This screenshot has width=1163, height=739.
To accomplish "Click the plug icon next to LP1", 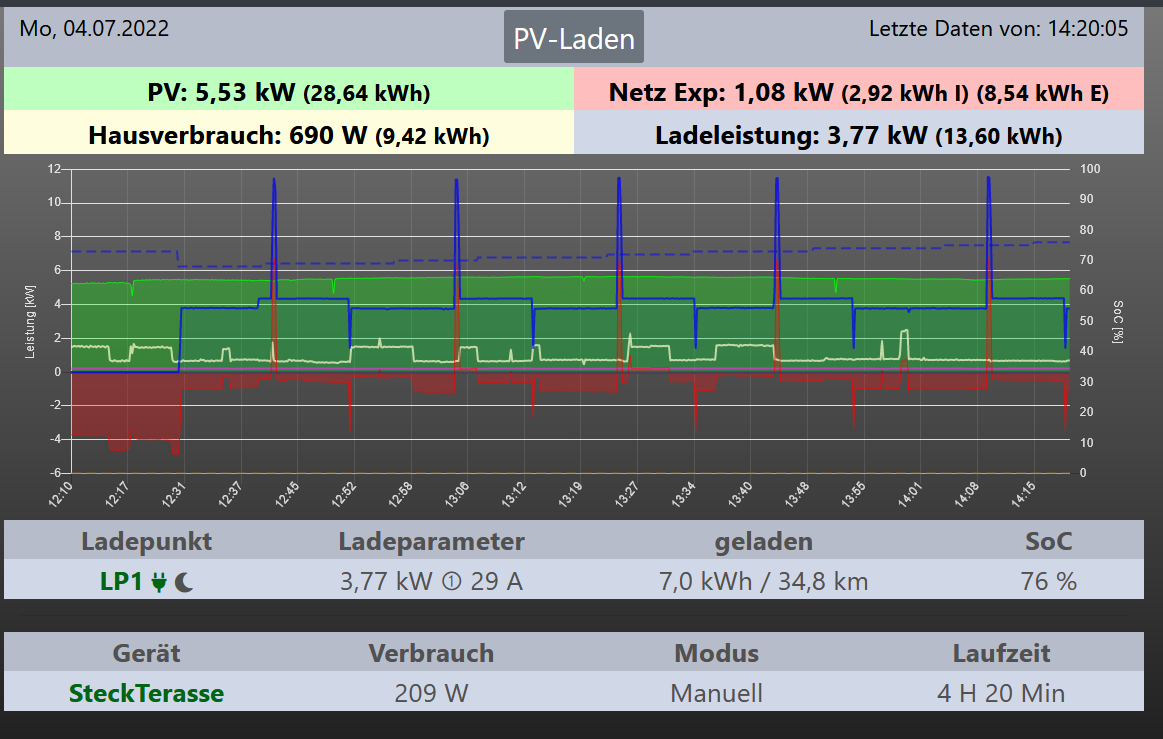I will coord(159,582).
